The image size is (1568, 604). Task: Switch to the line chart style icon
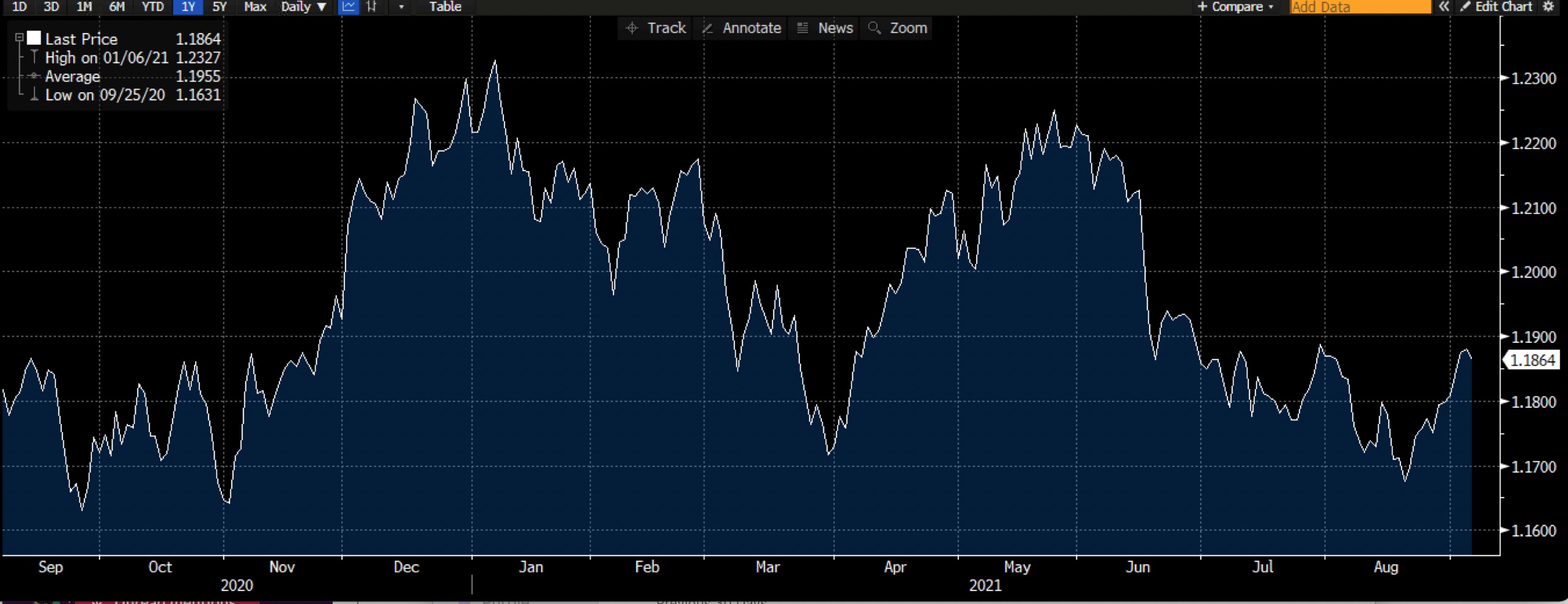point(349,7)
